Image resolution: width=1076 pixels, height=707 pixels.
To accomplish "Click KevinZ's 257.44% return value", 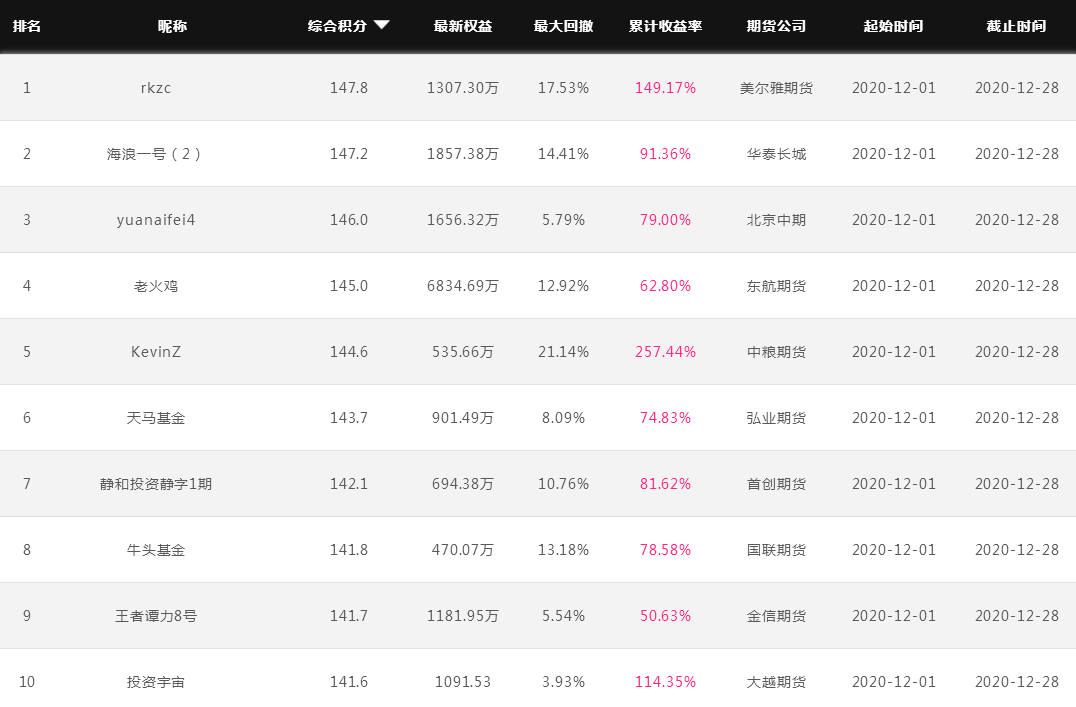I will click(666, 351).
